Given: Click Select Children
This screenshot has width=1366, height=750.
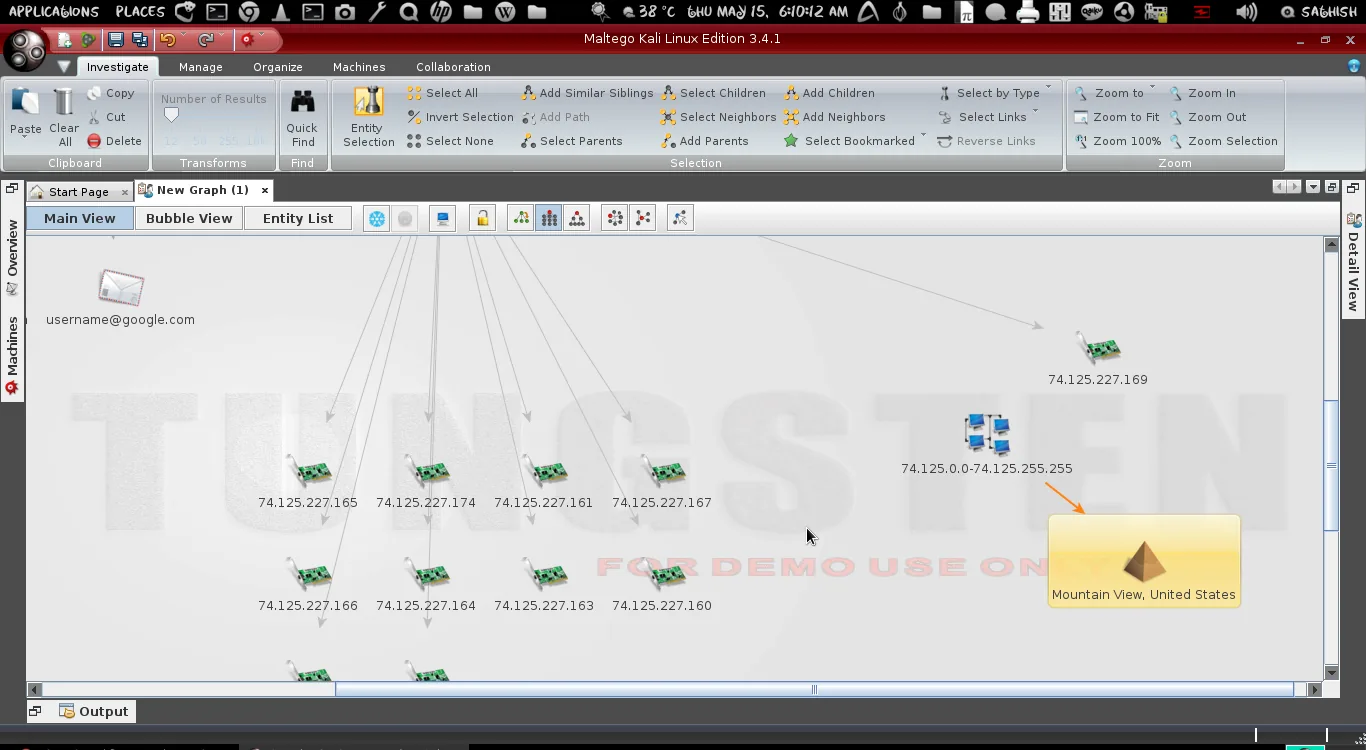Looking at the screenshot, I should [x=713, y=93].
